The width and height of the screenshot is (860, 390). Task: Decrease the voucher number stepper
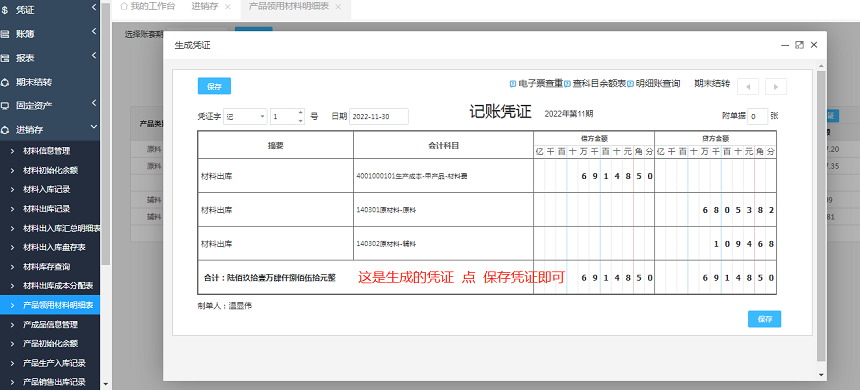pos(300,120)
